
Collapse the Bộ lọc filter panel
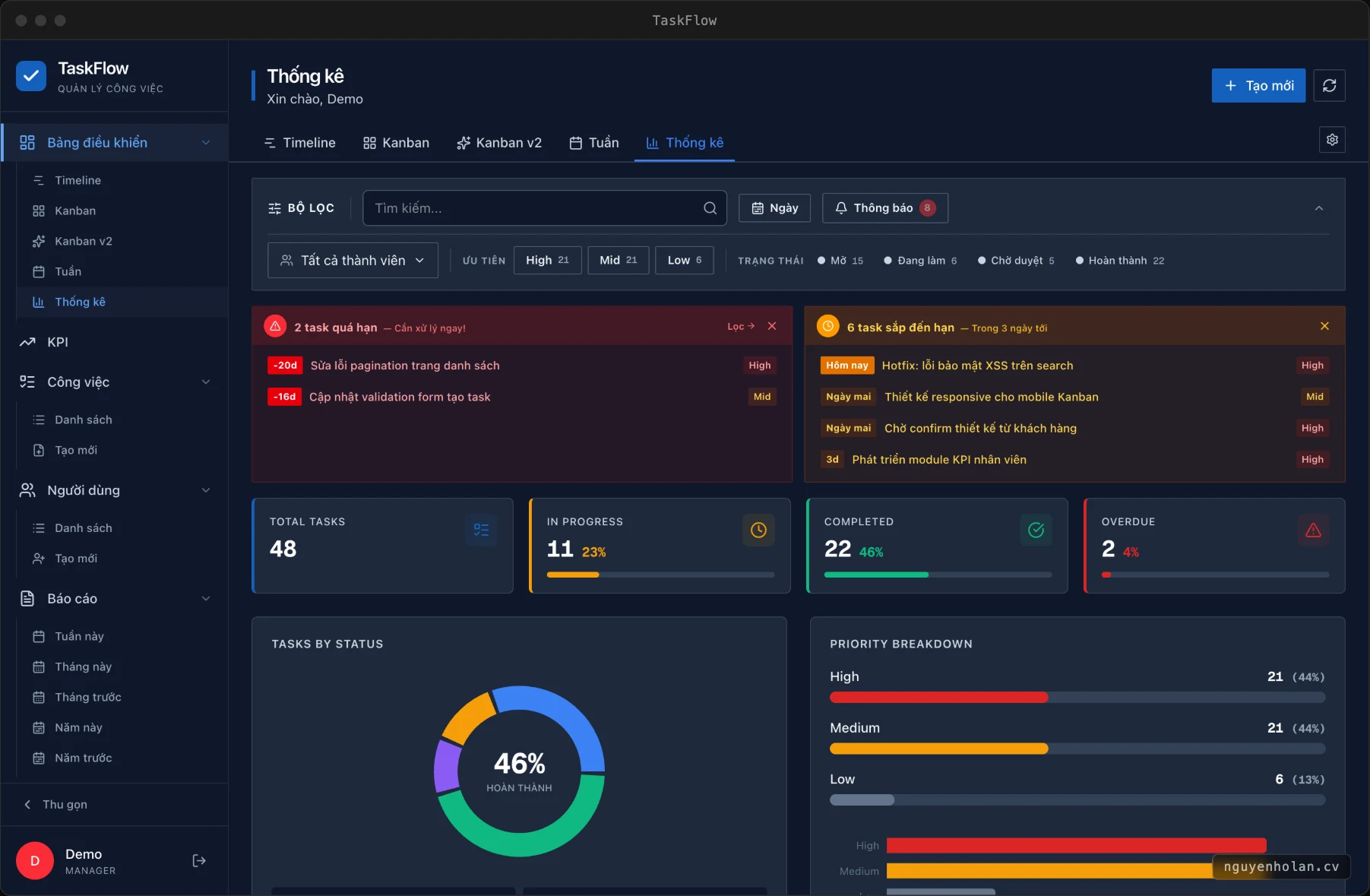[1319, 208]
